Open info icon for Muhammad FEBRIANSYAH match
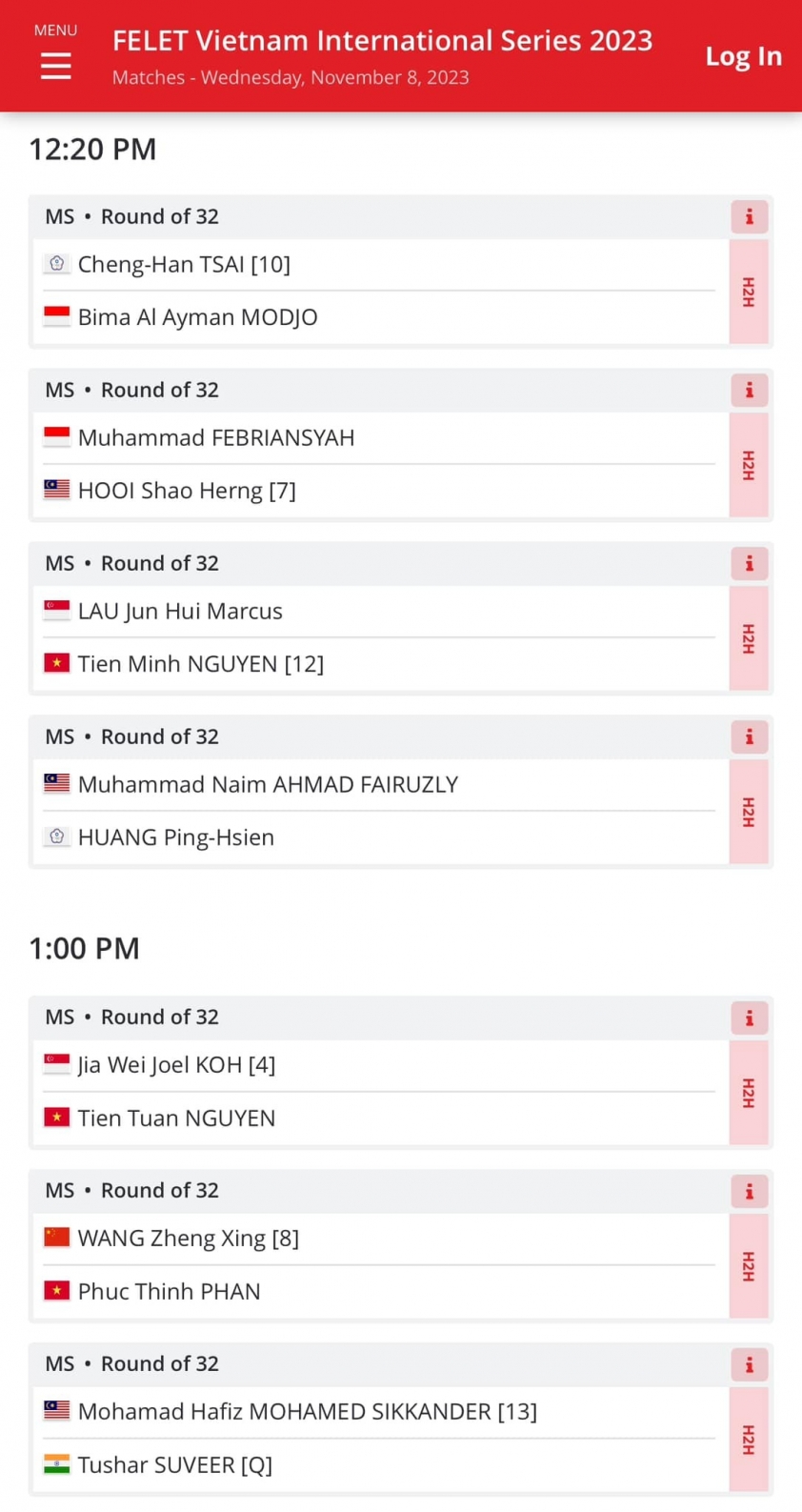 749,391
